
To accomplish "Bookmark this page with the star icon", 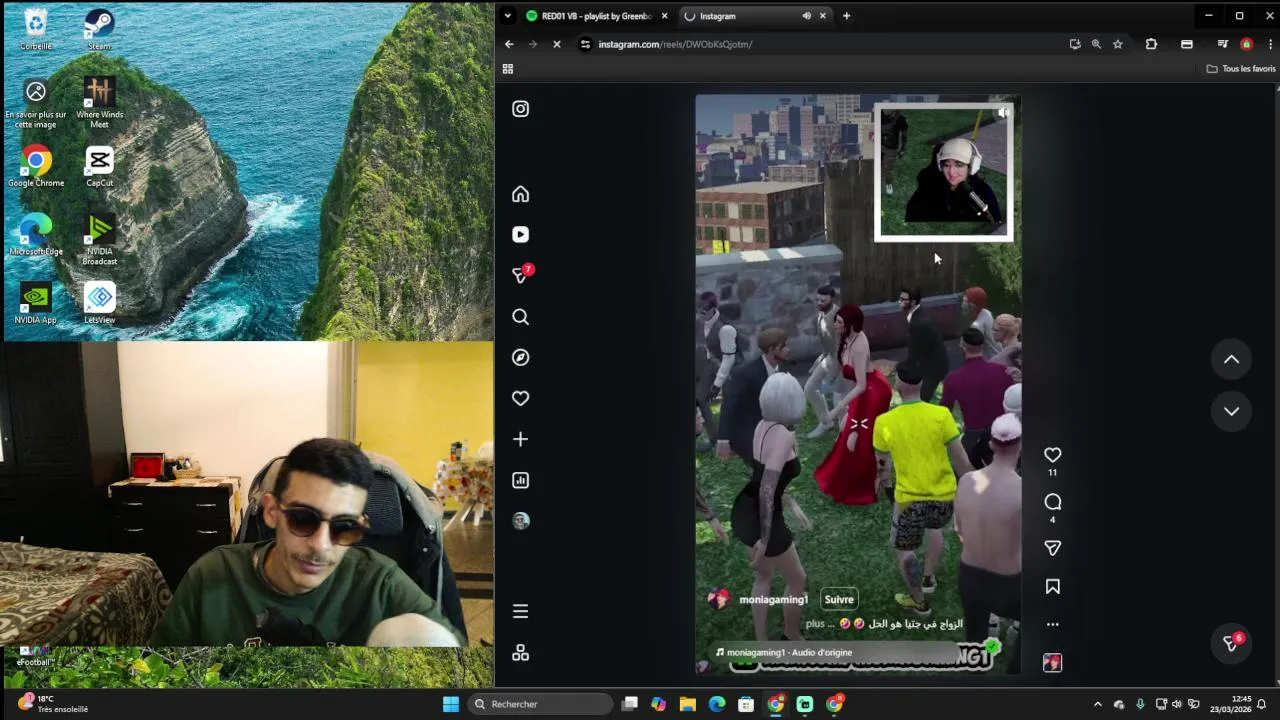I will [x=1118, y=44].
